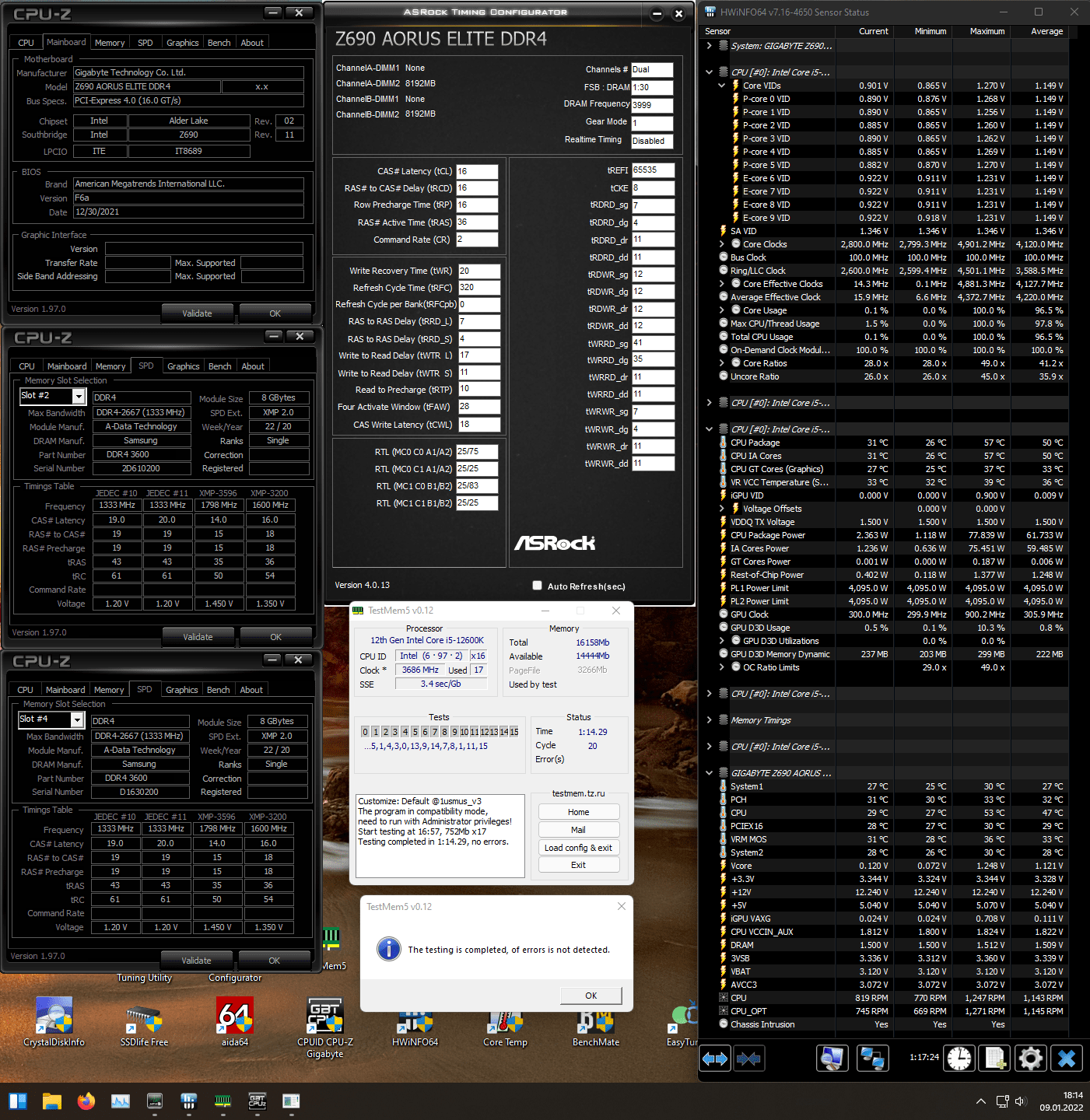Expand Core Effective Clocks node
Image resolution: width=1090 pixels, height=1120 pixels.
point(721,284)
